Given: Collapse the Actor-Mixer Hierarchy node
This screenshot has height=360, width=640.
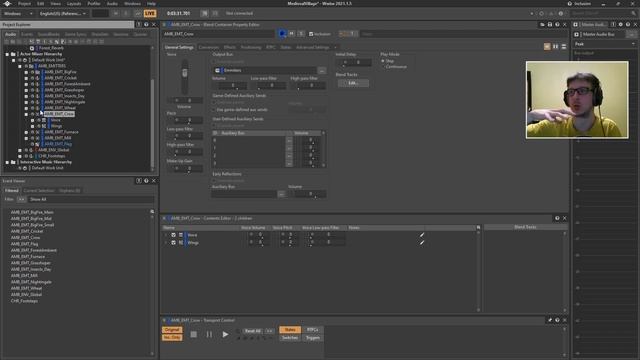Looking at the screenshot, I should (x=7, y=54).
